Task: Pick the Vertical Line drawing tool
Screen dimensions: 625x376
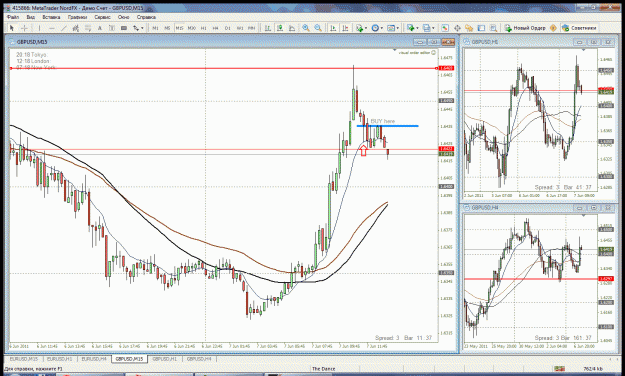Action: 39,28
